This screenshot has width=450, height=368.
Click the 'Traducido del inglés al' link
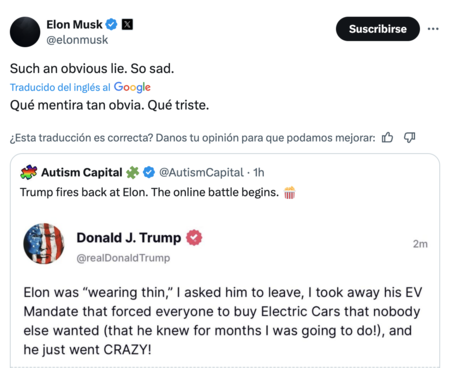60,87
